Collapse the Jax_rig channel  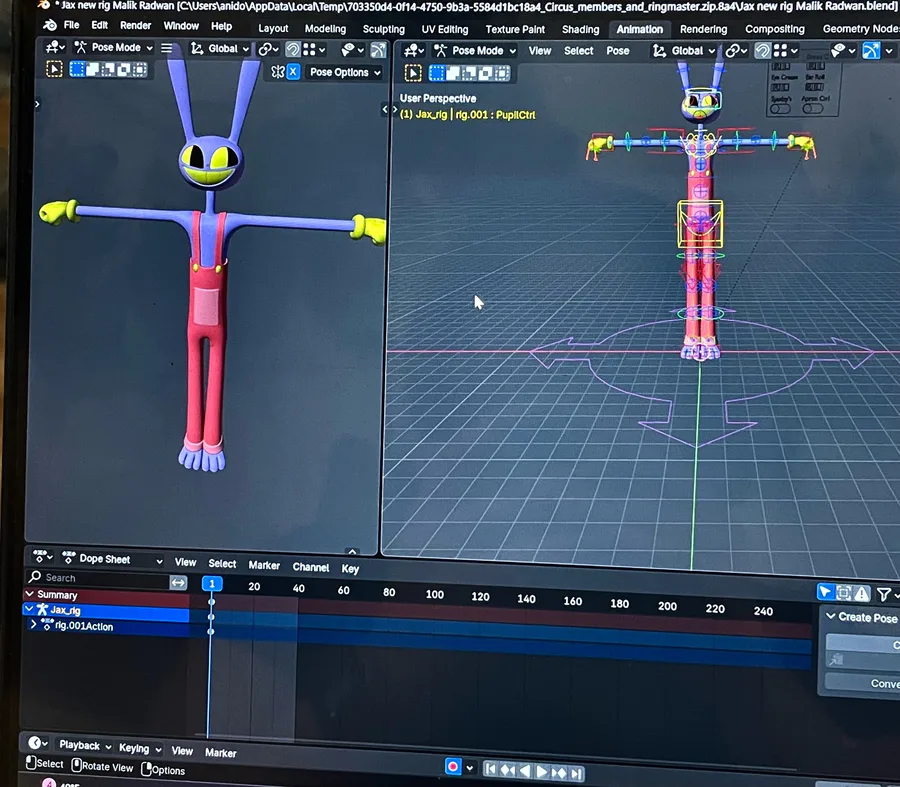[x=29, y=608]
